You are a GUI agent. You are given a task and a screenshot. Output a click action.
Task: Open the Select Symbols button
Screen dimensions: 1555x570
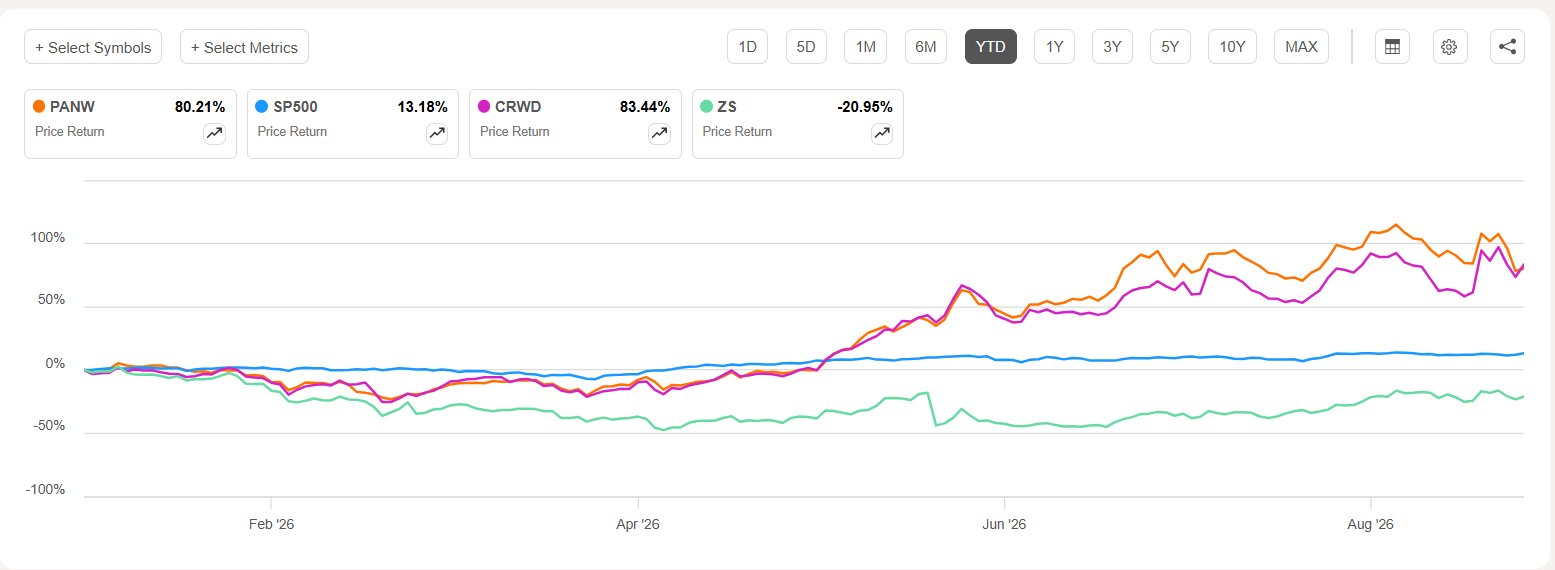pos(93,47)
